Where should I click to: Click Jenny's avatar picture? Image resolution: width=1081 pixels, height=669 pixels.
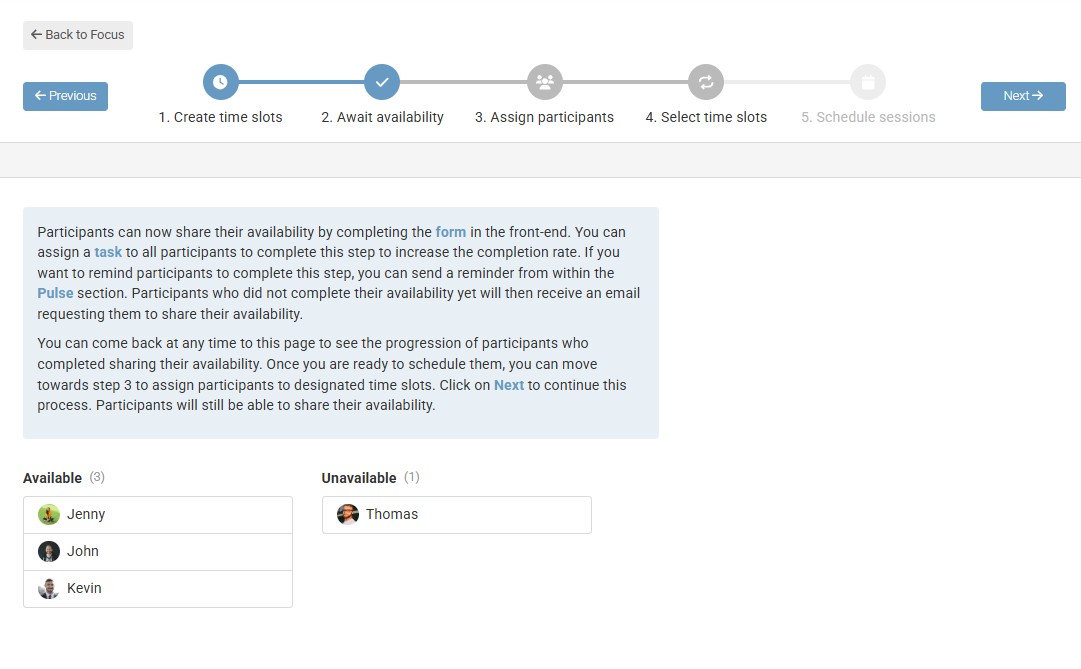coord(49,515)
